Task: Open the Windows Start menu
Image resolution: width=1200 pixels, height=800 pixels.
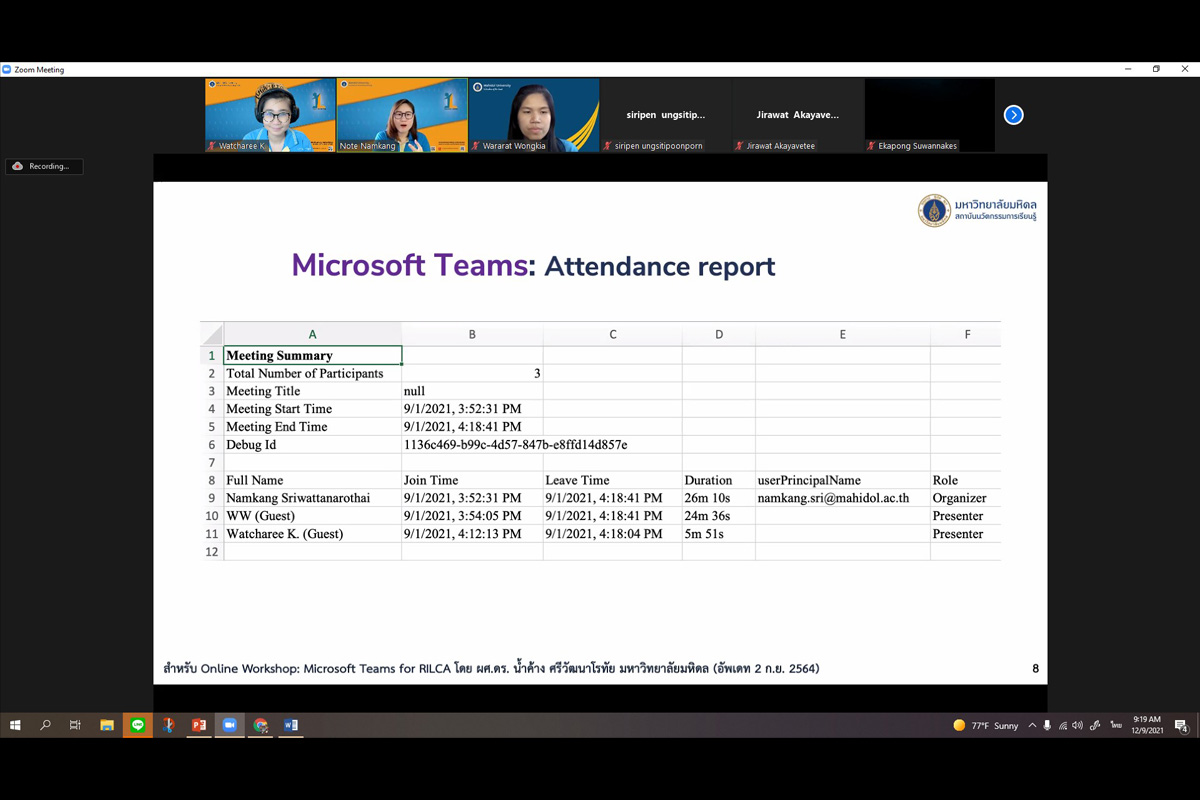Action: [15, 725]
